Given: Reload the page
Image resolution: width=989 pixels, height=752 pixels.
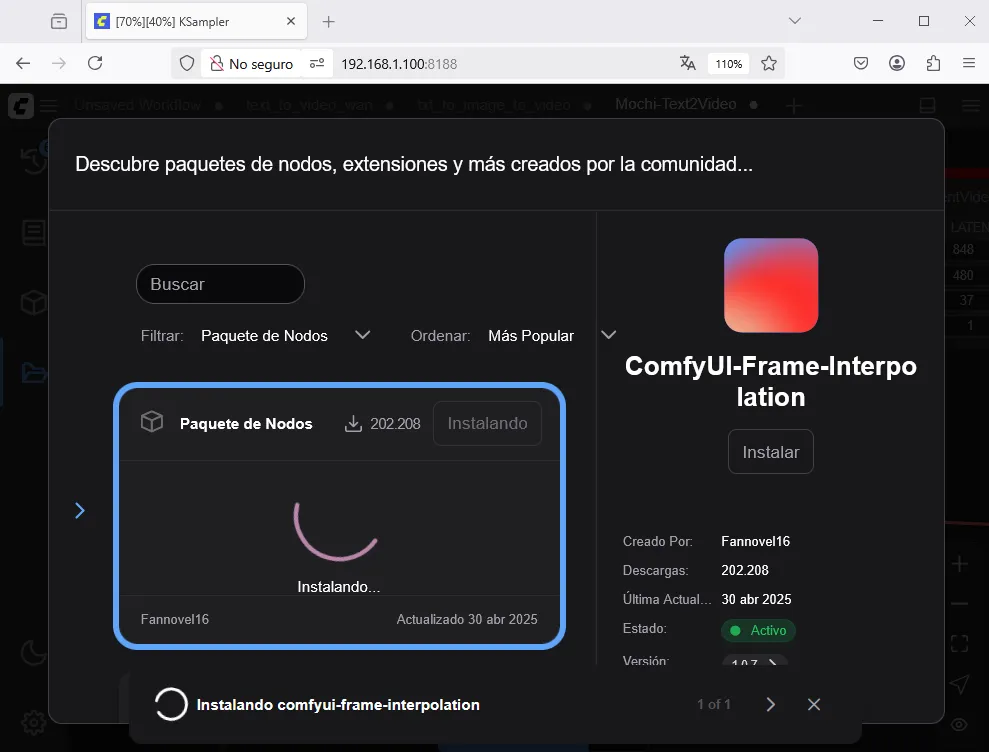Looking at the screenshot, I should pyautogui.click(x=95, y=63).
